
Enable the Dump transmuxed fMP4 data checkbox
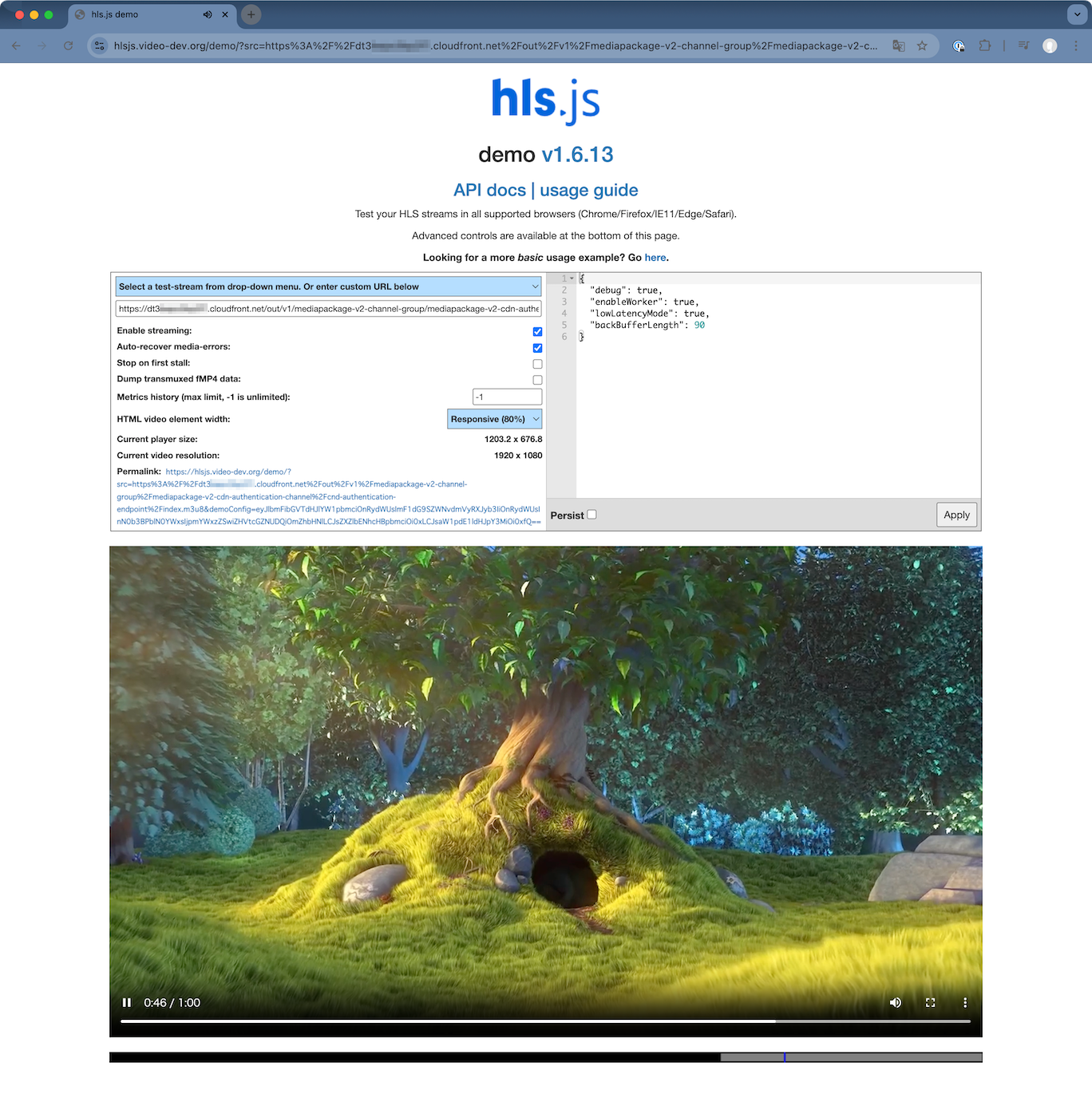click(537, 380)
